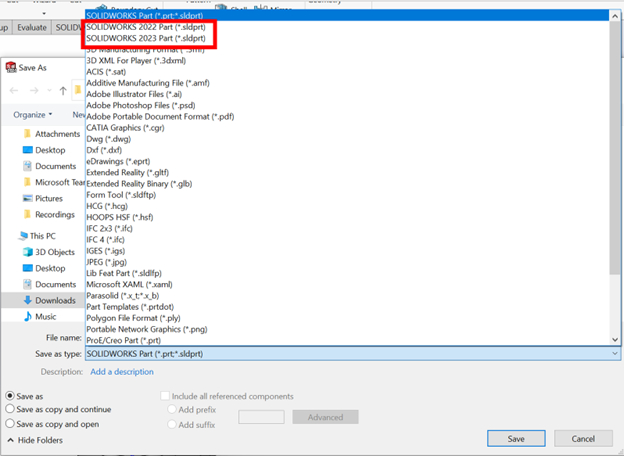The height and width of the screenshot is (456, 624).
Task: Choose Adobe Photoshop Files (*.psd)
Action: point(347,105)
